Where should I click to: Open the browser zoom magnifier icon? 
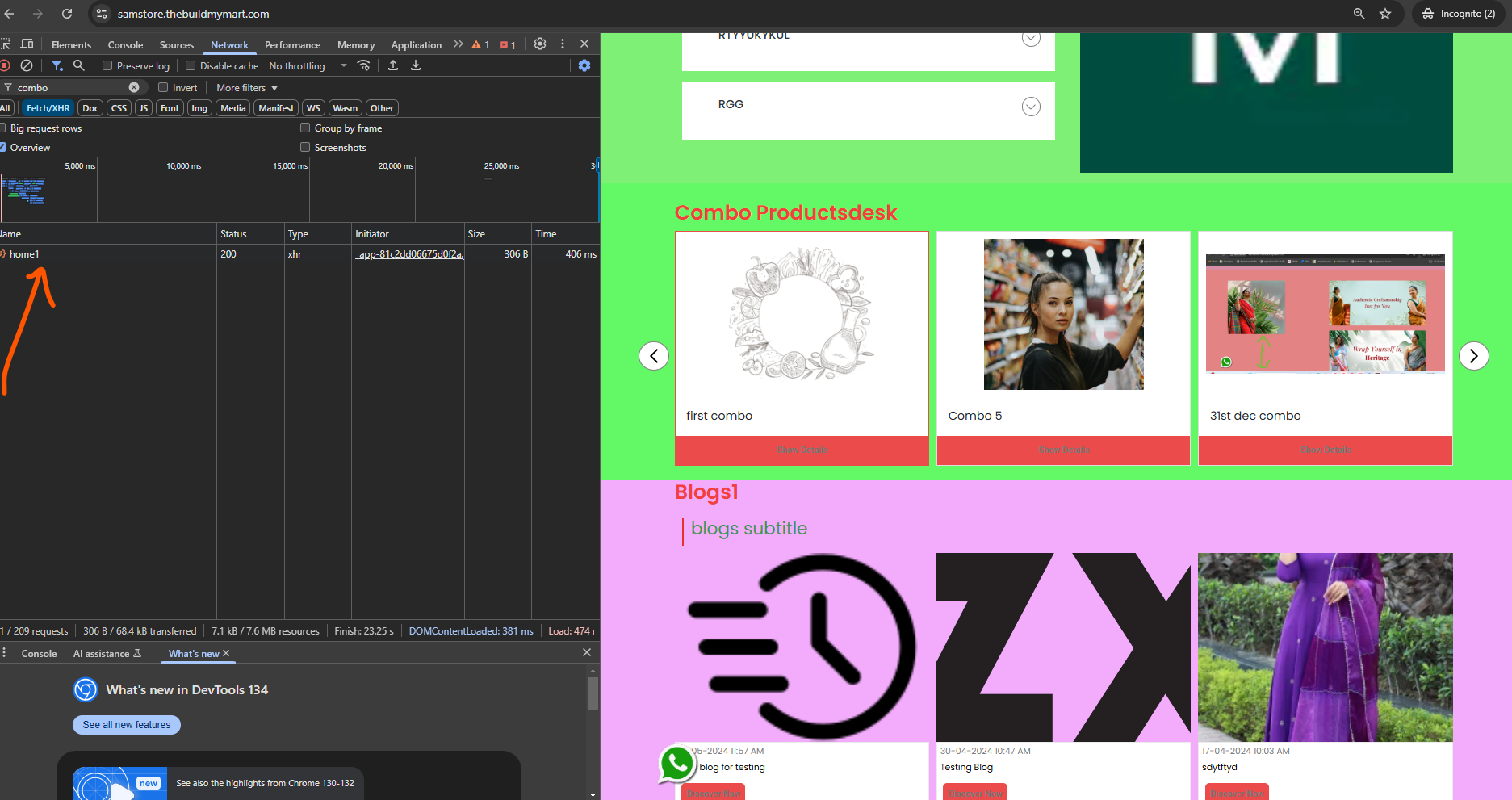pyautogui.click(x=1359, y=14)
